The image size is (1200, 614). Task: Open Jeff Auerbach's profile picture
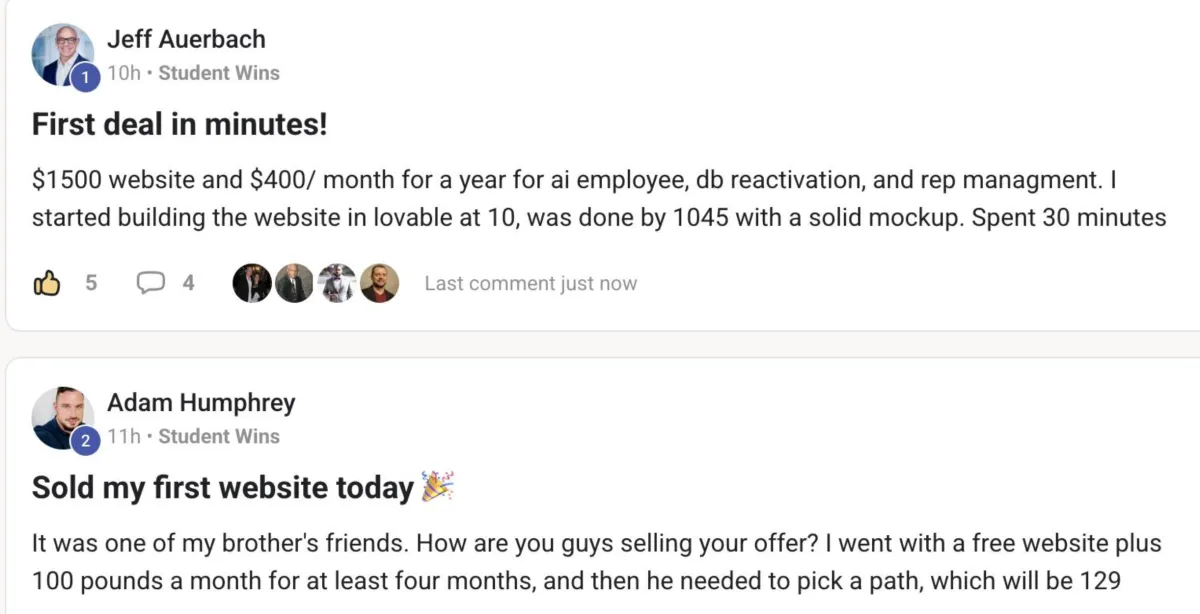pyautogui.click(x=60, y=53)
